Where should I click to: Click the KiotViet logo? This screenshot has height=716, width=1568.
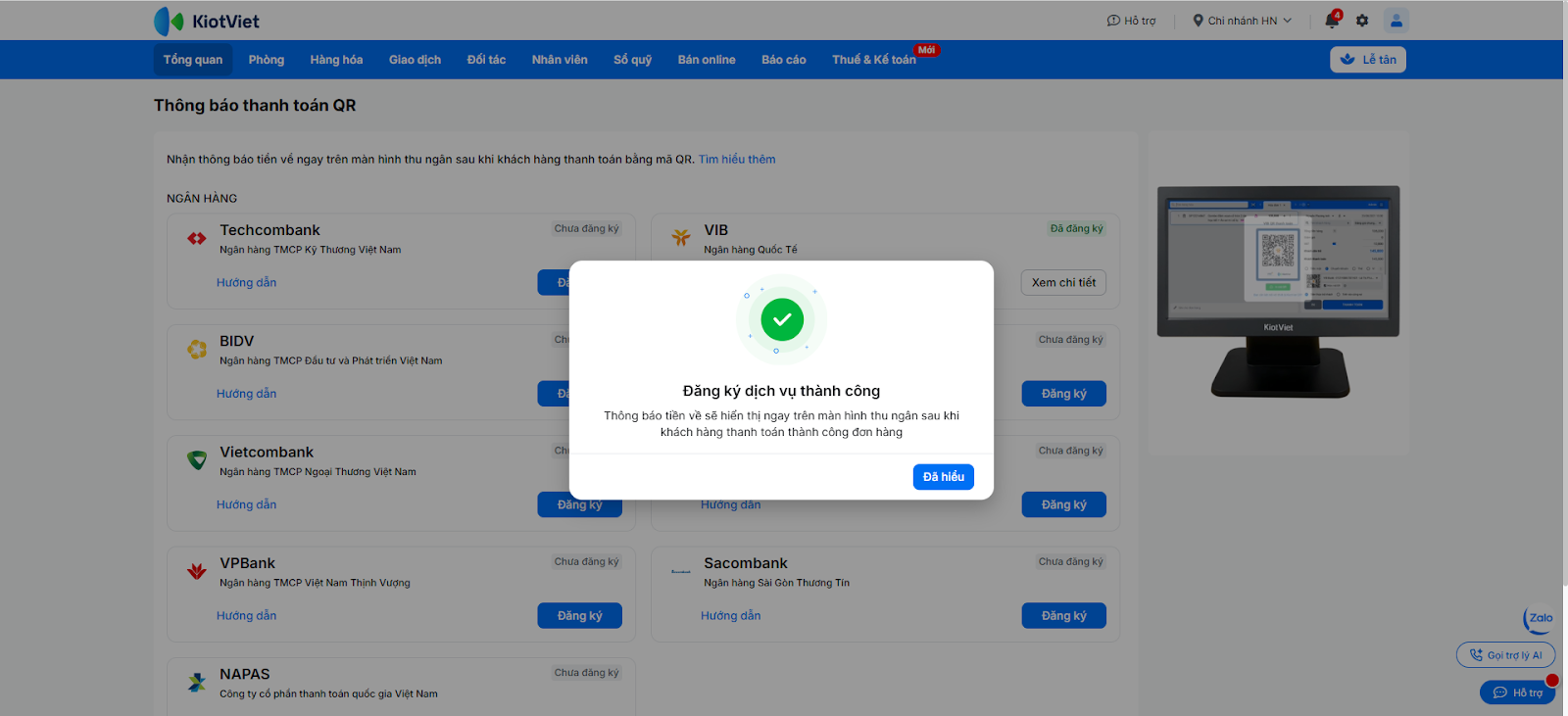[x=207, y=21]
